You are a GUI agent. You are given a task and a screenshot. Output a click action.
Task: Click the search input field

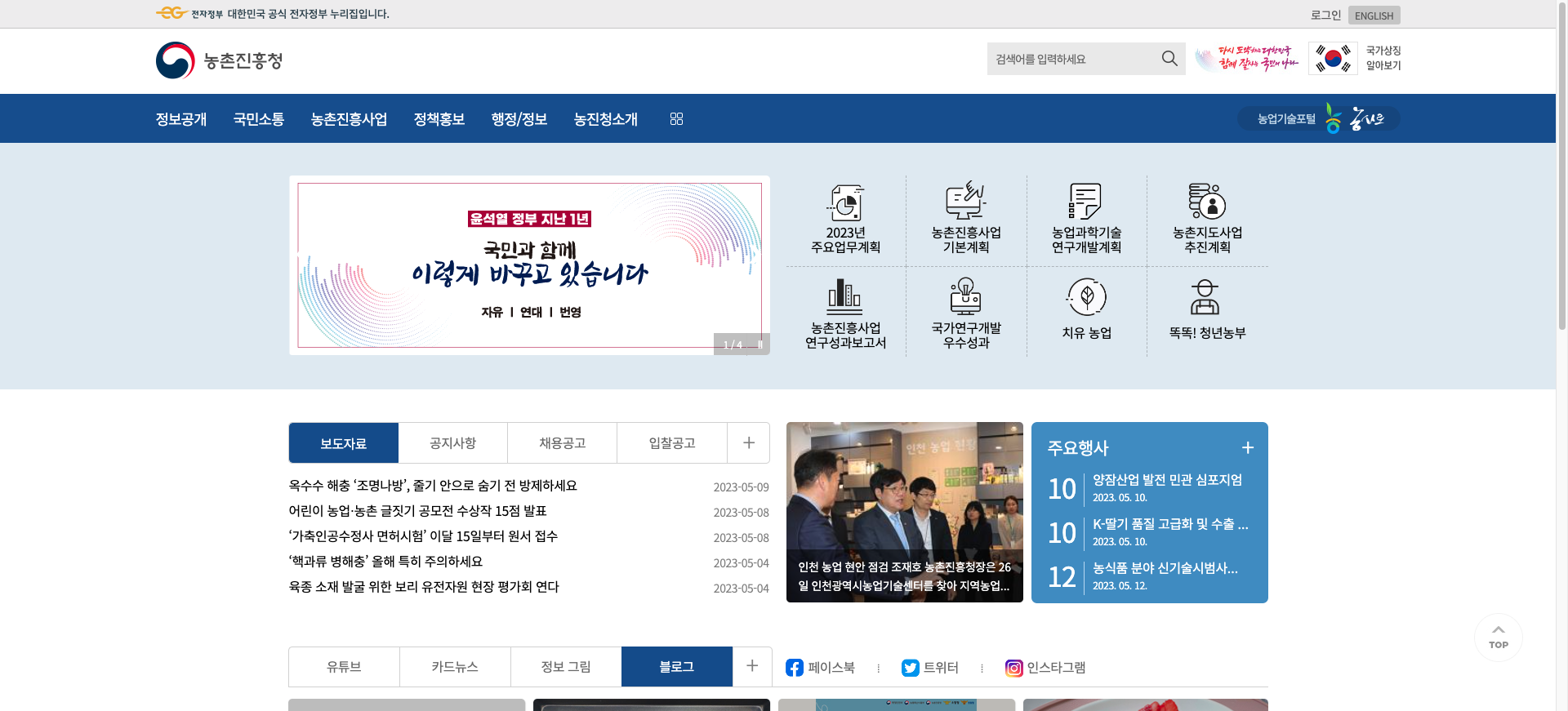click(x=1070, y=59)
